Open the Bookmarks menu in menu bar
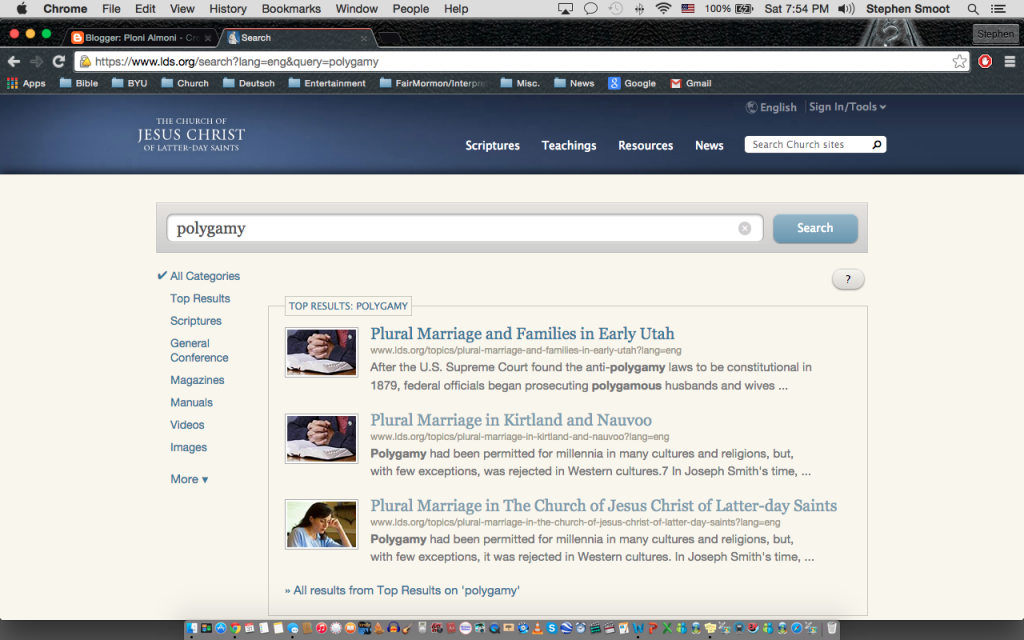Viewport: 1024px width, 640px height. point(290,9)
